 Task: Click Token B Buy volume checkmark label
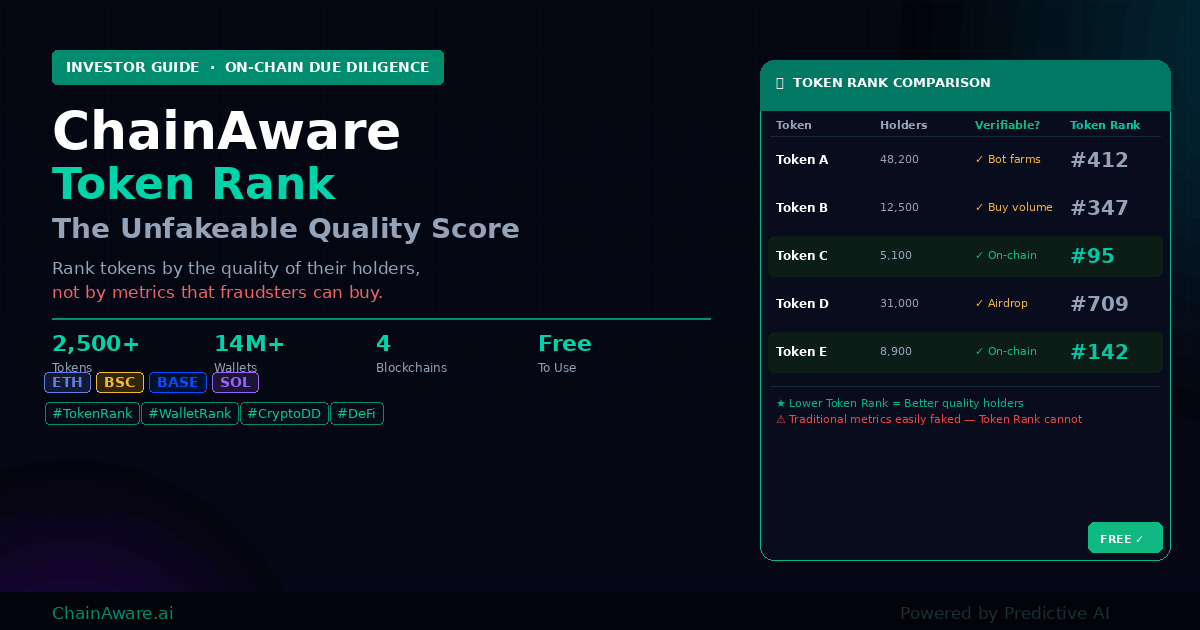click(1013, 208)
